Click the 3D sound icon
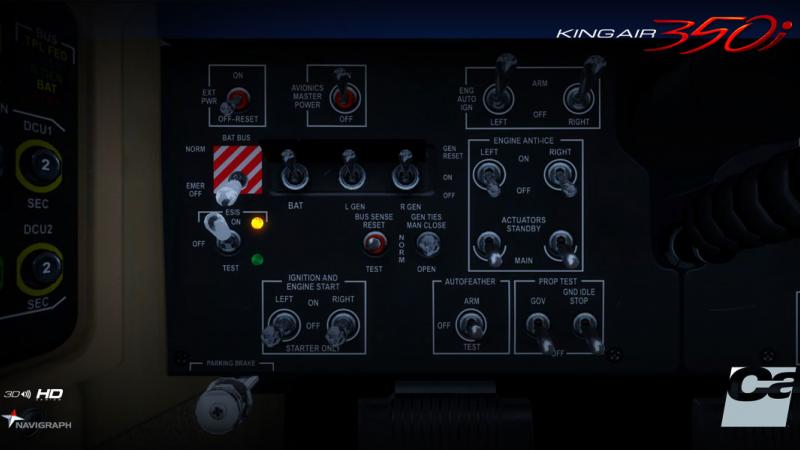This screenshot has width=800, height=450. 18,394
